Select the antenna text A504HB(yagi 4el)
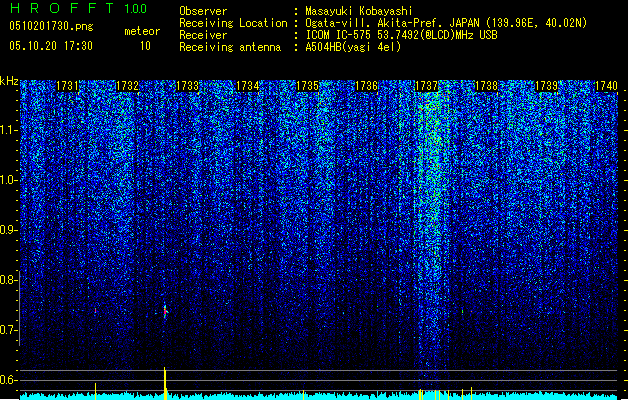Screen dimensions: 629x400 (353, 47)
